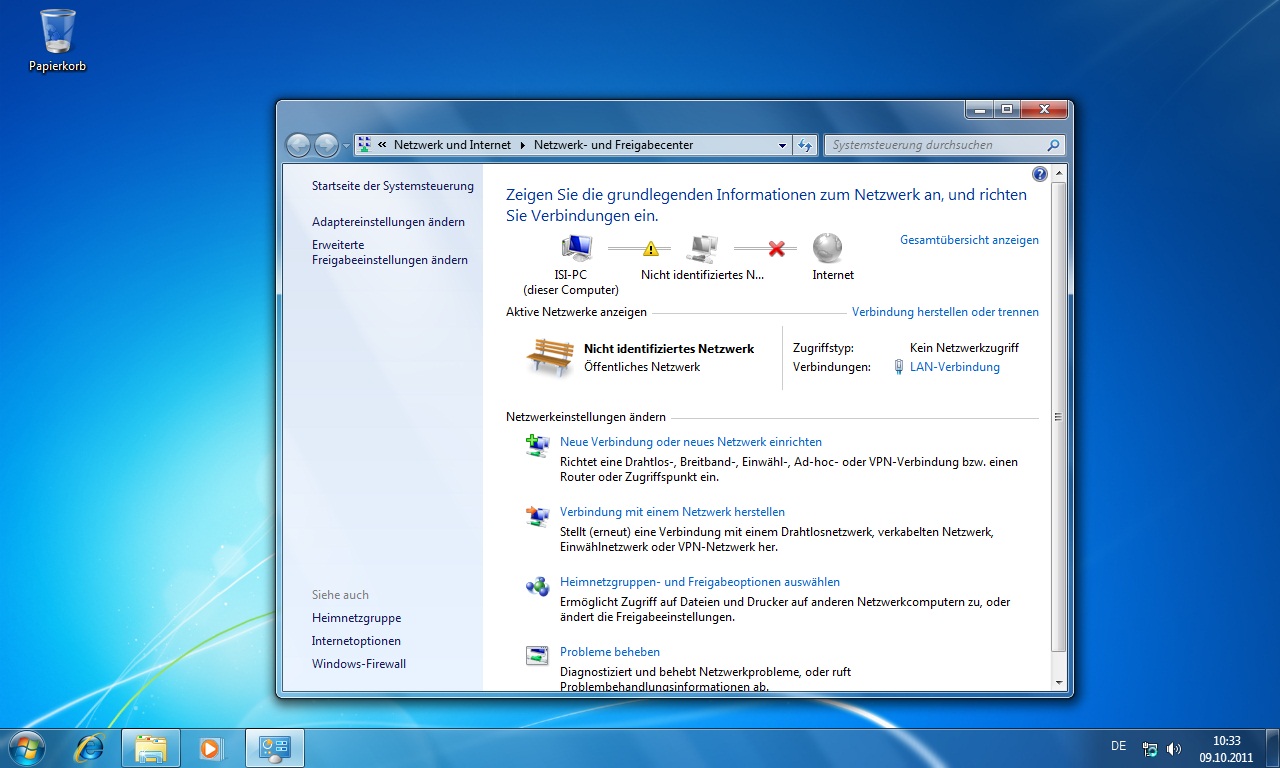Click the DE language indicator

pos(1118,746)
